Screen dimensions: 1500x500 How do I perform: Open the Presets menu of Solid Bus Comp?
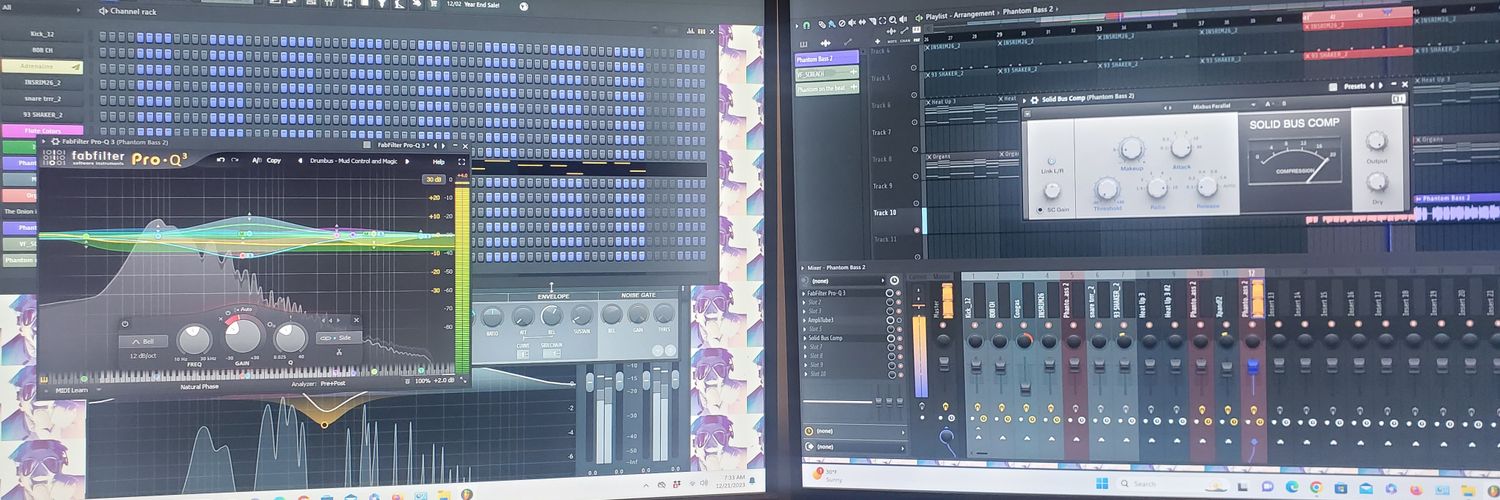click(x=1355, y=86)
